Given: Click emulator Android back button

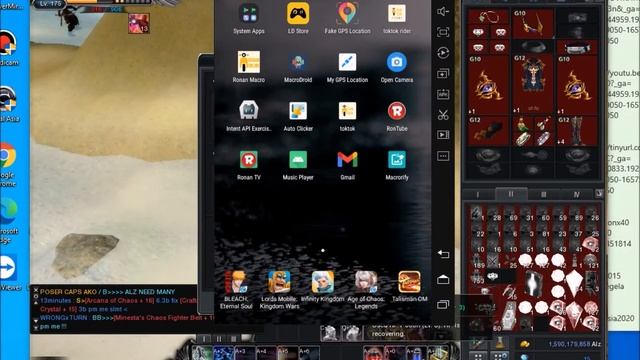Looking at the screenshot, I should [x=443, y=254].
